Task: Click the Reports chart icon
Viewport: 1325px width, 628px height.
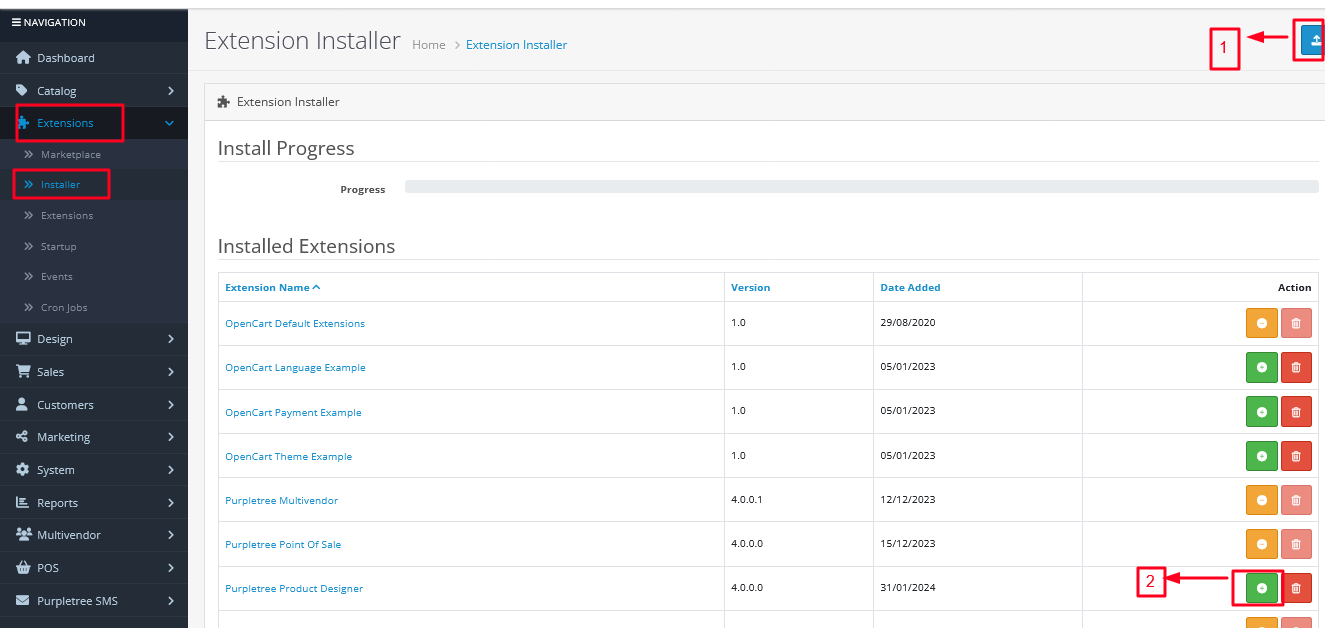Action: [x=22, y=502]
